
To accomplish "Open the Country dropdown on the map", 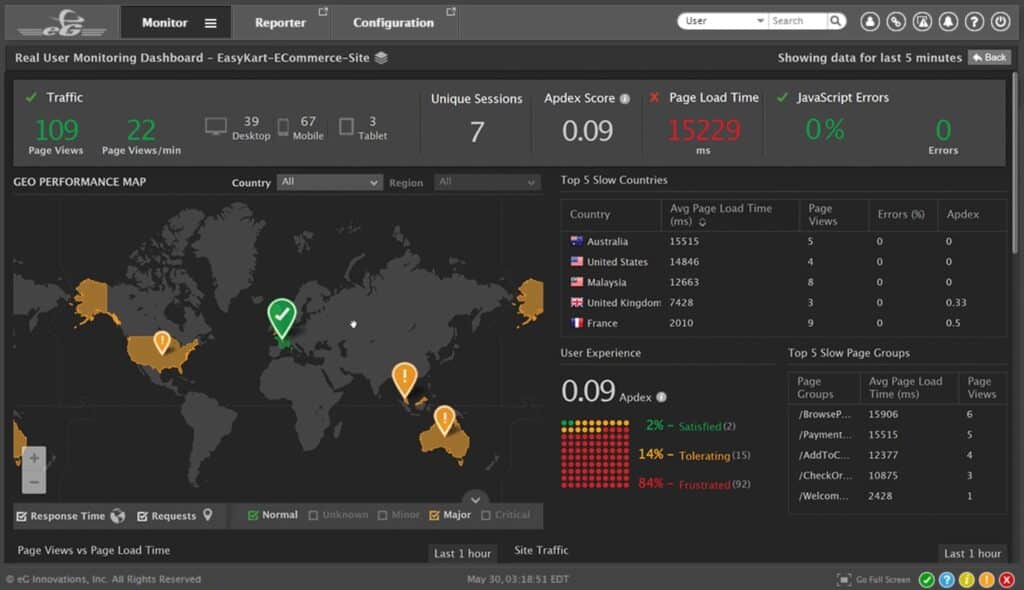I will (330, 182).
